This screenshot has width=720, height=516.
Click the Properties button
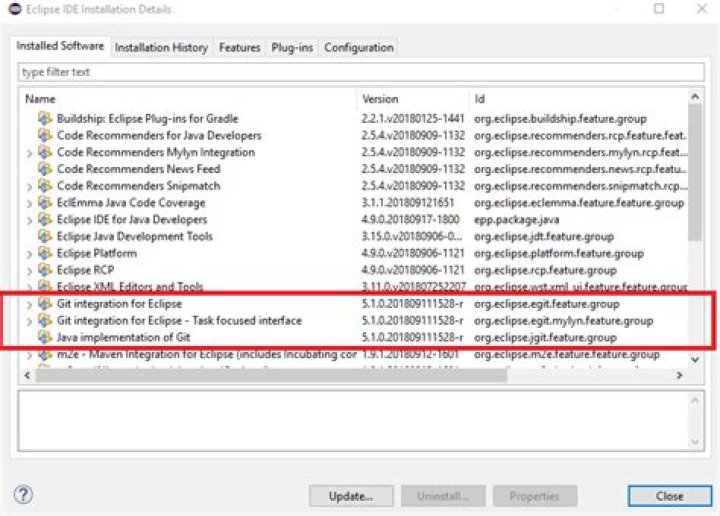[534, 496]
